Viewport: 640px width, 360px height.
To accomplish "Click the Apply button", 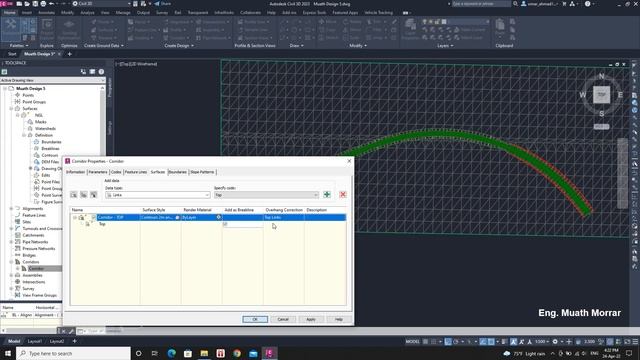I will tap(311, 319).
